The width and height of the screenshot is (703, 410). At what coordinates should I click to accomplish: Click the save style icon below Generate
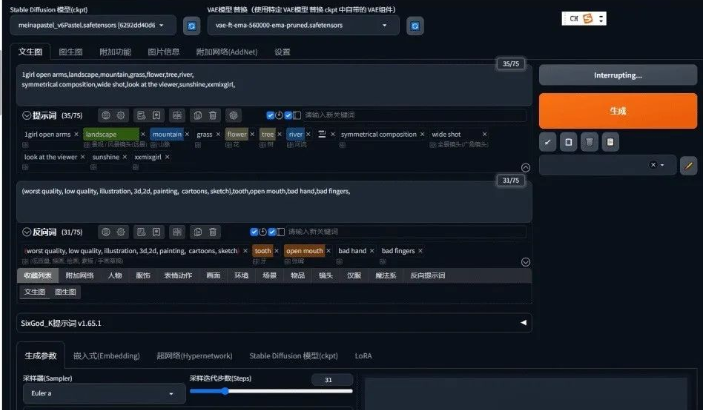[x=610, y=142]
